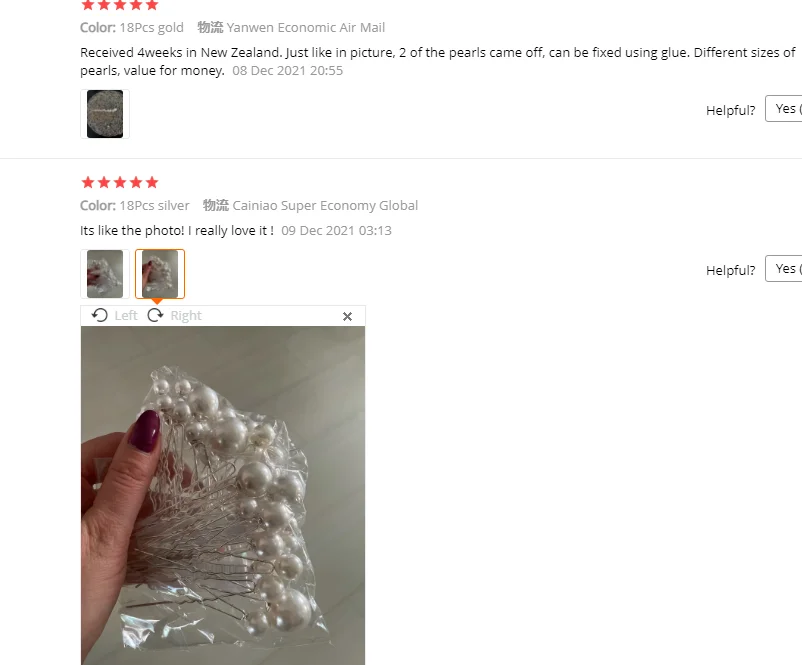
Task: Close the enlarged review photo viewer
Action: point(347,317)
